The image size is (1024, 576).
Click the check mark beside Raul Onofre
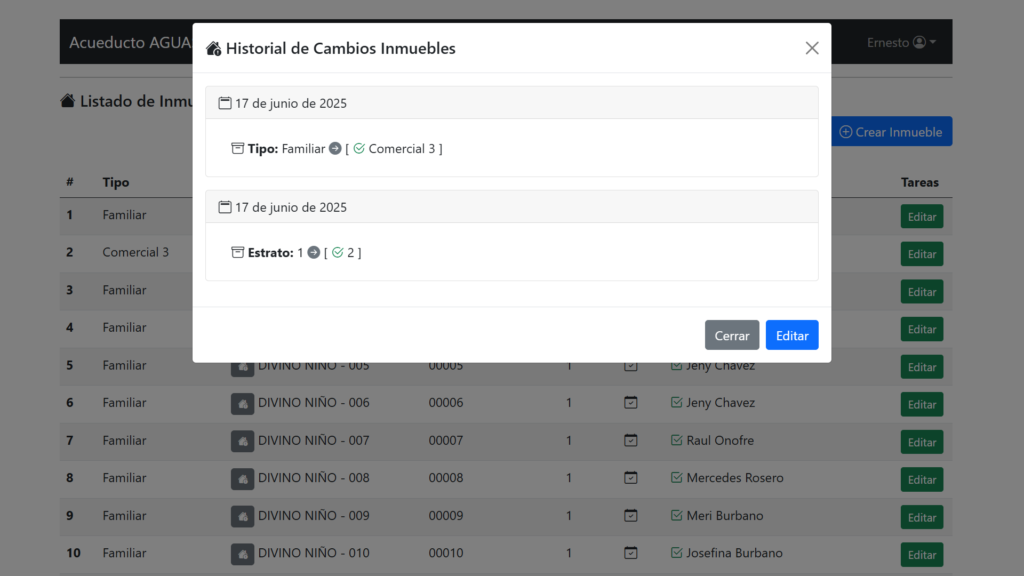coord(676,441)
